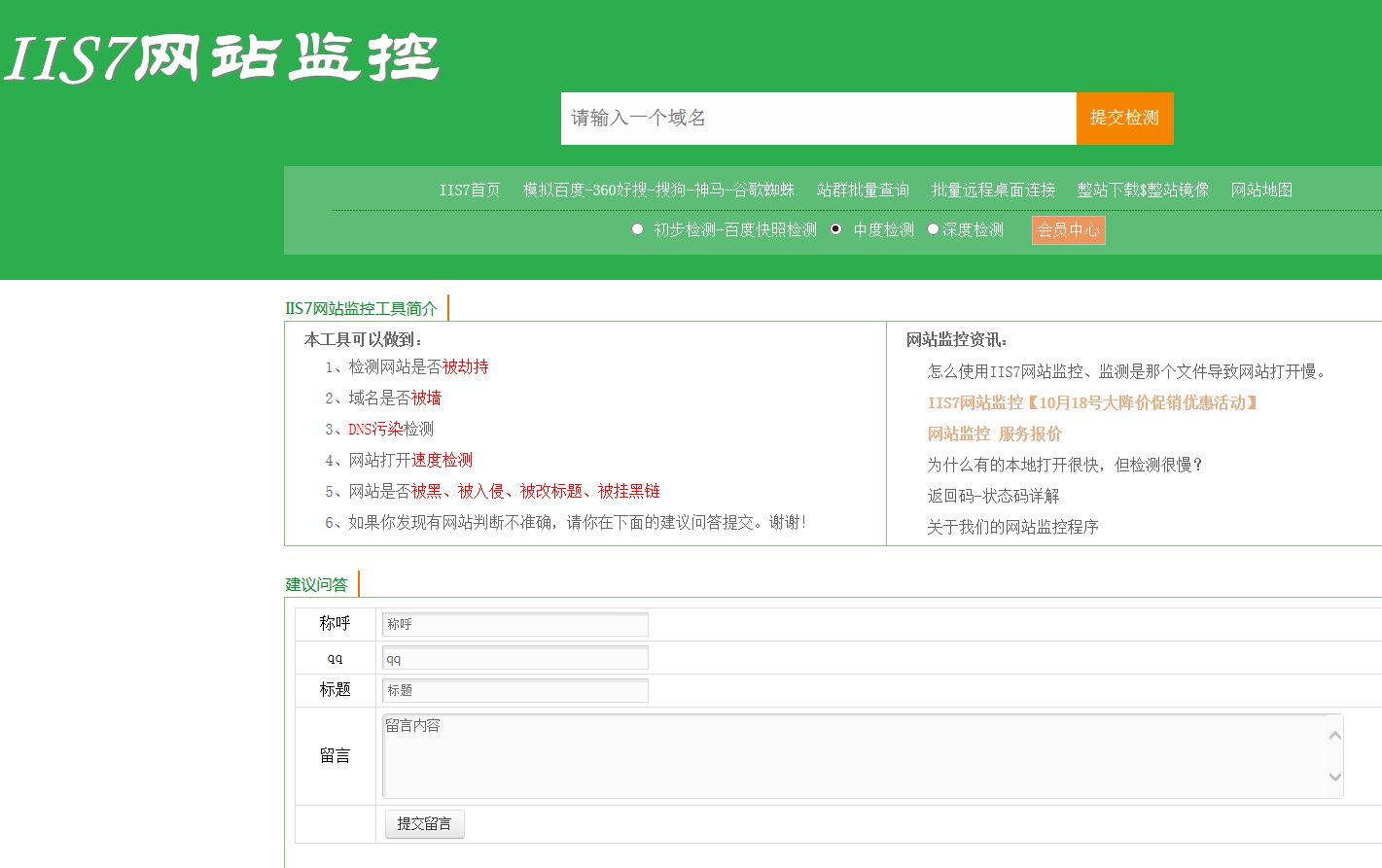Open 批量远程桌面连接 menu link
This screenshot has width=1382, height=868.
(x=993, y=190)
